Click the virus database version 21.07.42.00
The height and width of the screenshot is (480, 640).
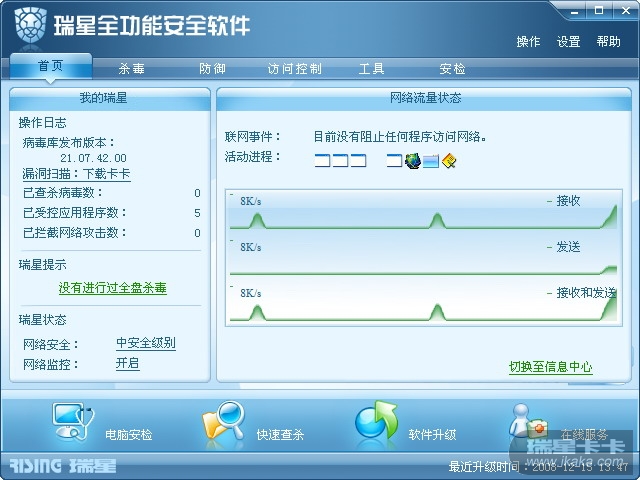click(93, 158)
